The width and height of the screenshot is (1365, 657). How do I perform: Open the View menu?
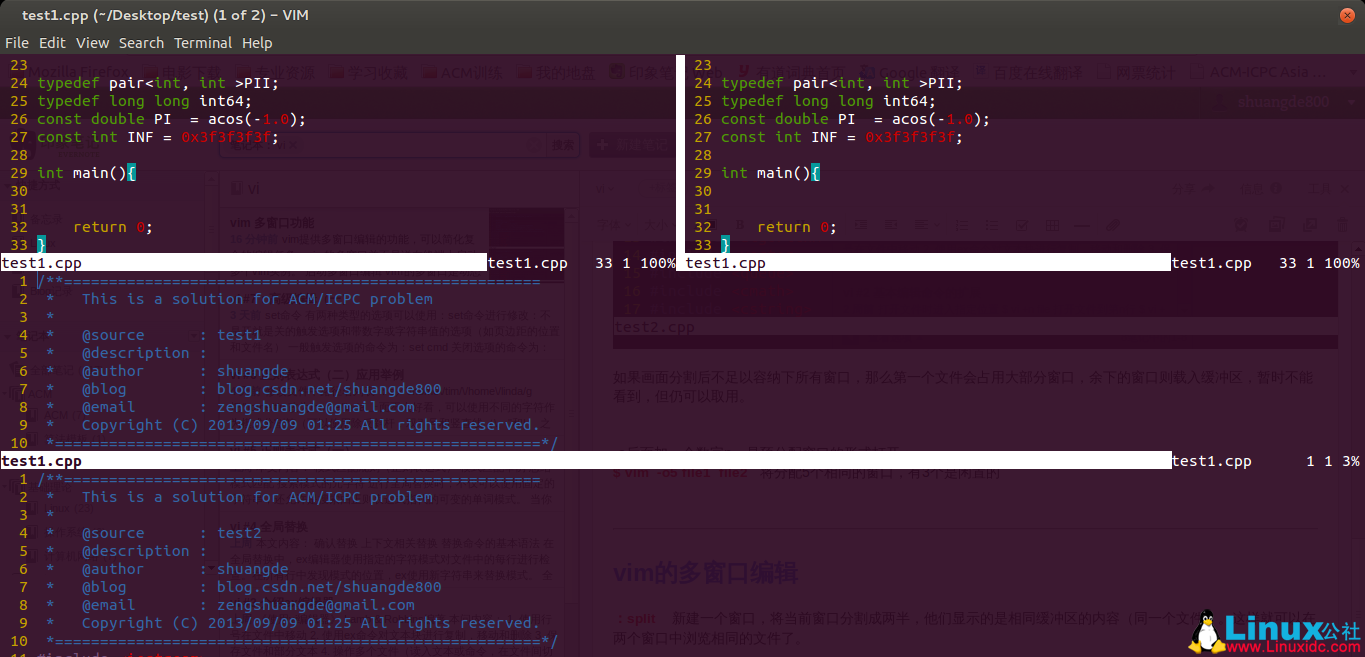[92, 43]
